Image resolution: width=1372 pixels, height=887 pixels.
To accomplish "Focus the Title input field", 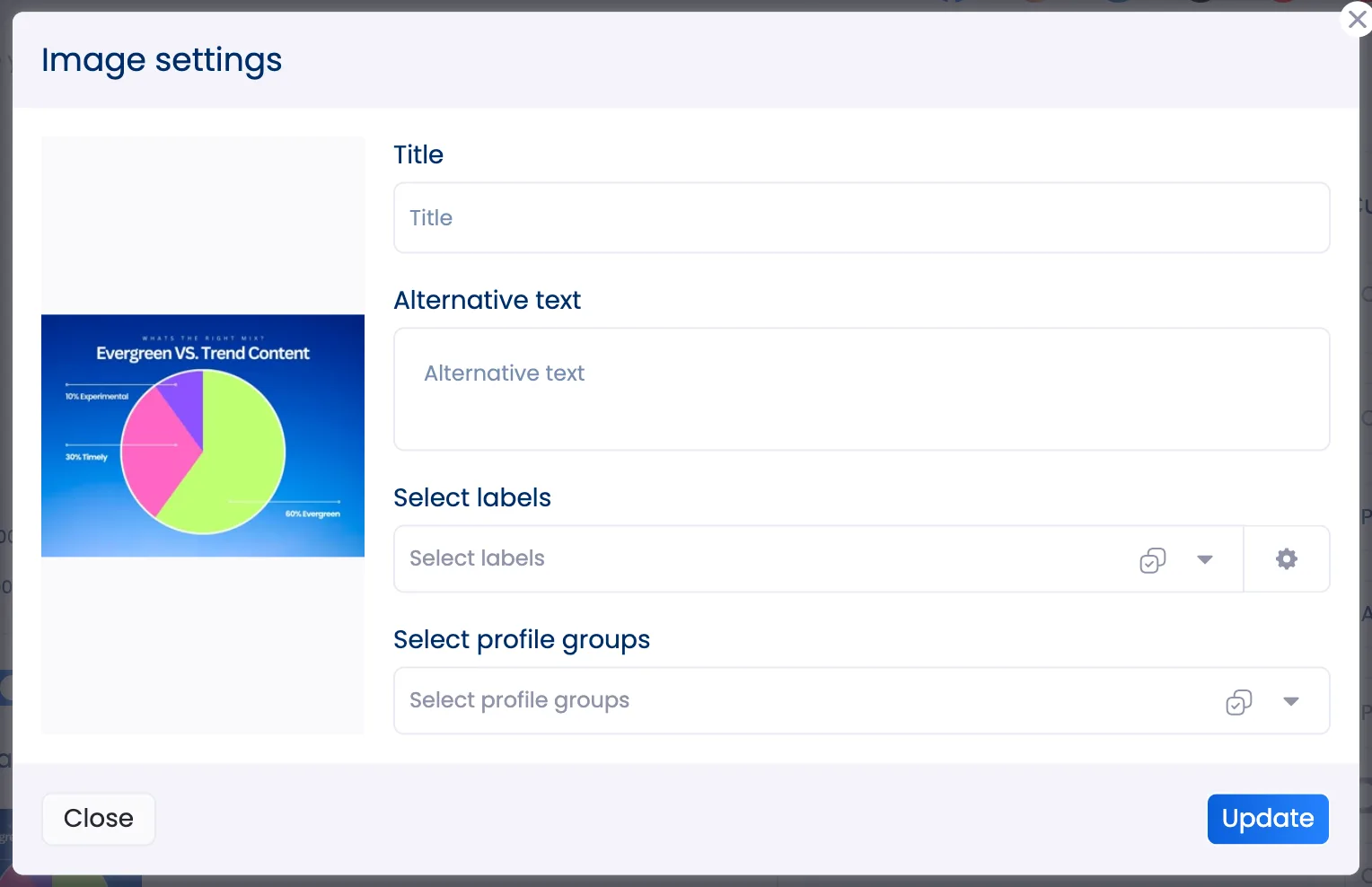I will (860, 218).
